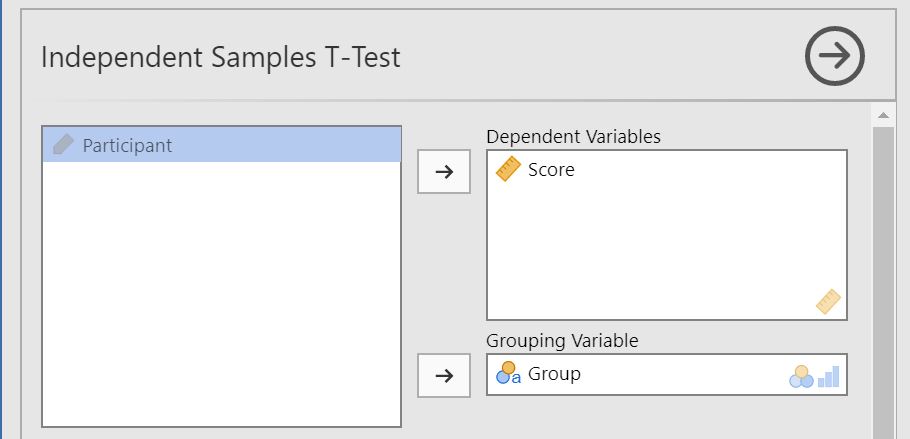
Task: Click the pencil icon beside Participant
Action: pos(62,145)
